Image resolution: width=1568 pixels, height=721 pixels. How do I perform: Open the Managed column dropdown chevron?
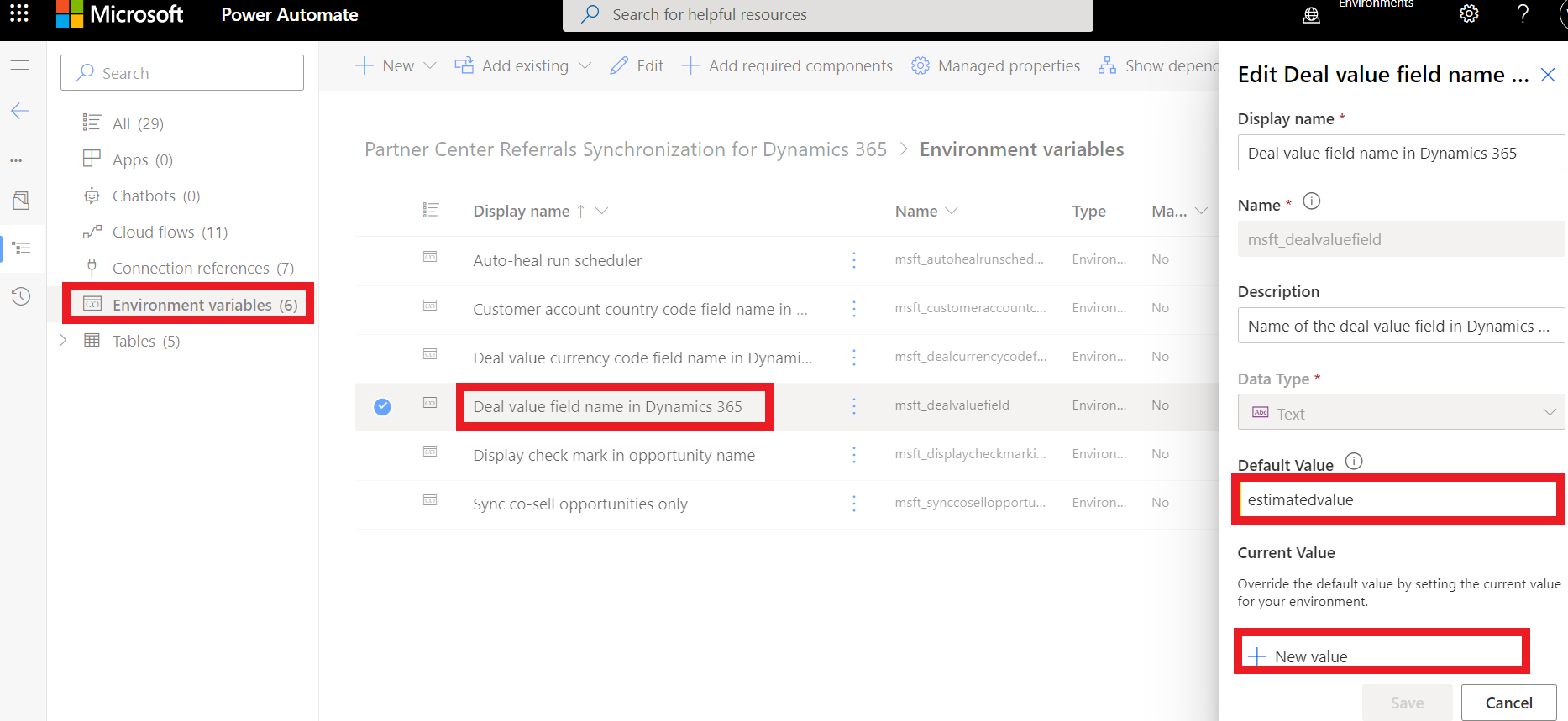point(1201,211)
